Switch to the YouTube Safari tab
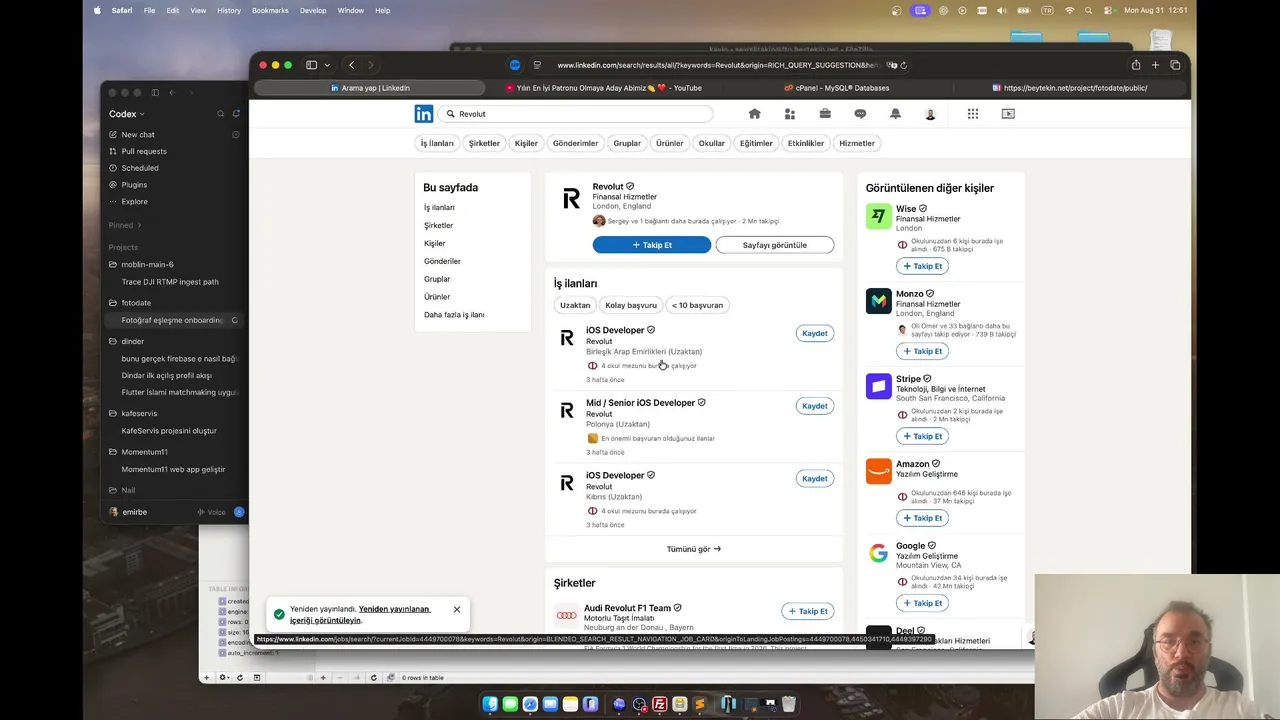1280x720 pixels. tap(603, 88)
